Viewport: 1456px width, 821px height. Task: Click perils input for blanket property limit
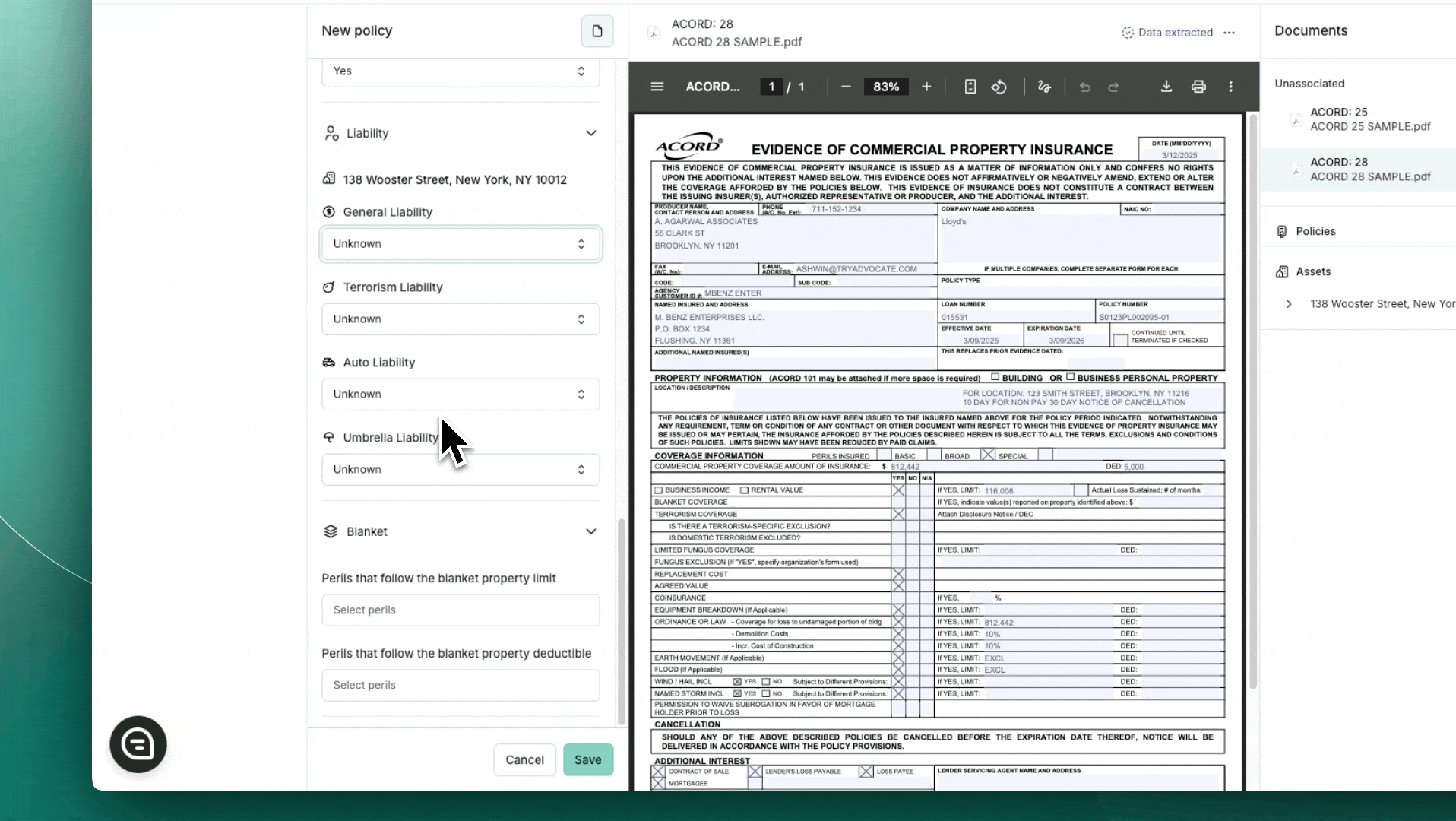click(x=461, y=610)
